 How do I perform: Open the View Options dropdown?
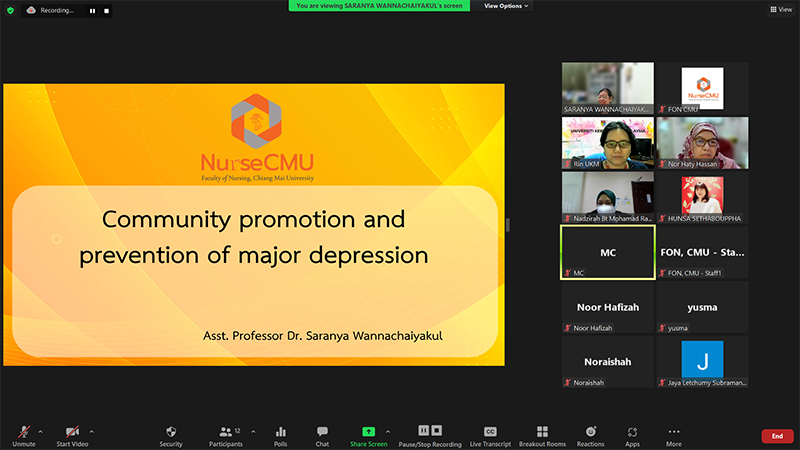(506, 6)
